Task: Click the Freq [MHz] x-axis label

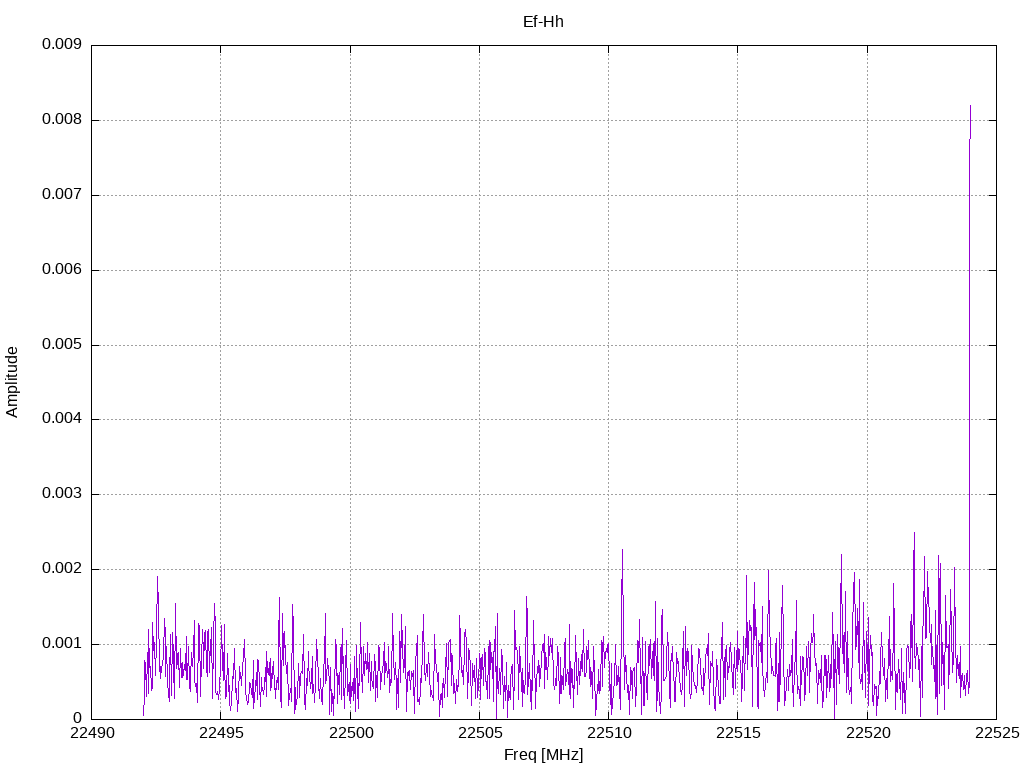Action: point(543,754)
